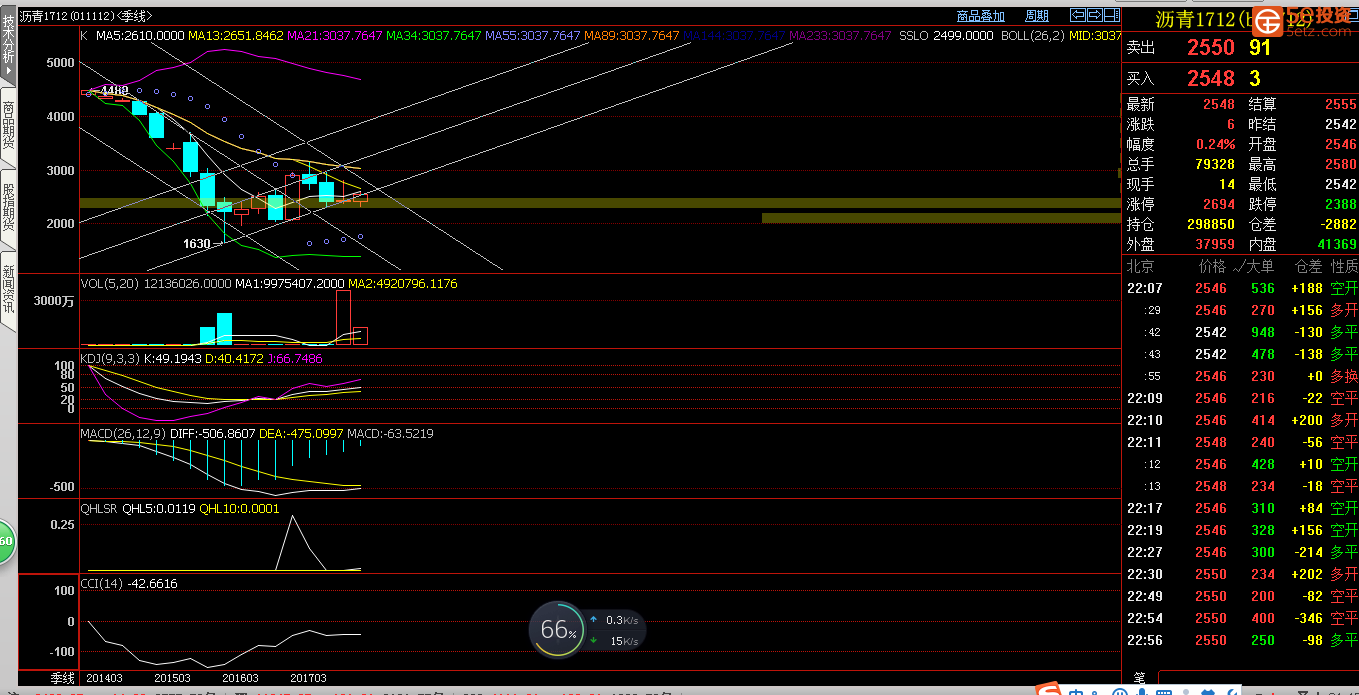Click the 价格 column header
This screenshot has width=1359, height=695.
[1212, 266]
